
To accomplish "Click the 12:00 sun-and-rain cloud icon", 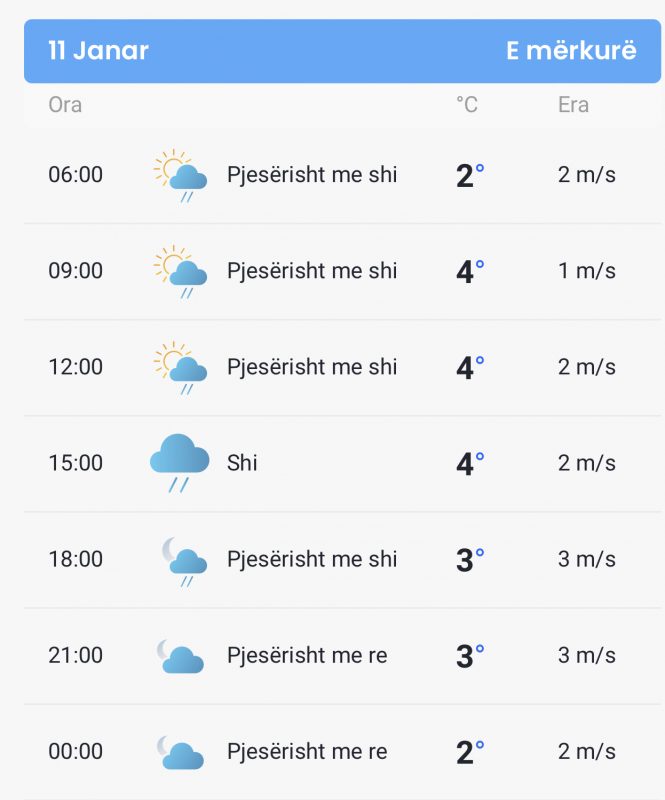I will (181, 368).
